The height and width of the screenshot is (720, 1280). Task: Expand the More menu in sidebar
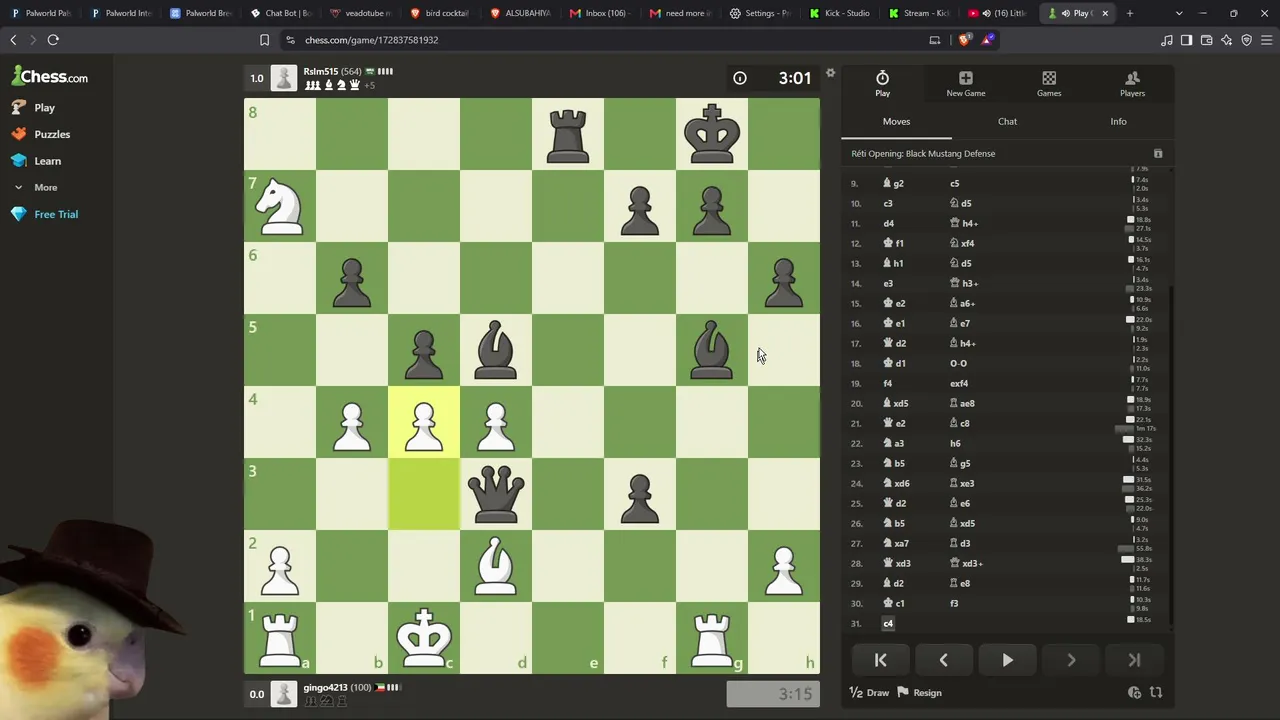36,187
